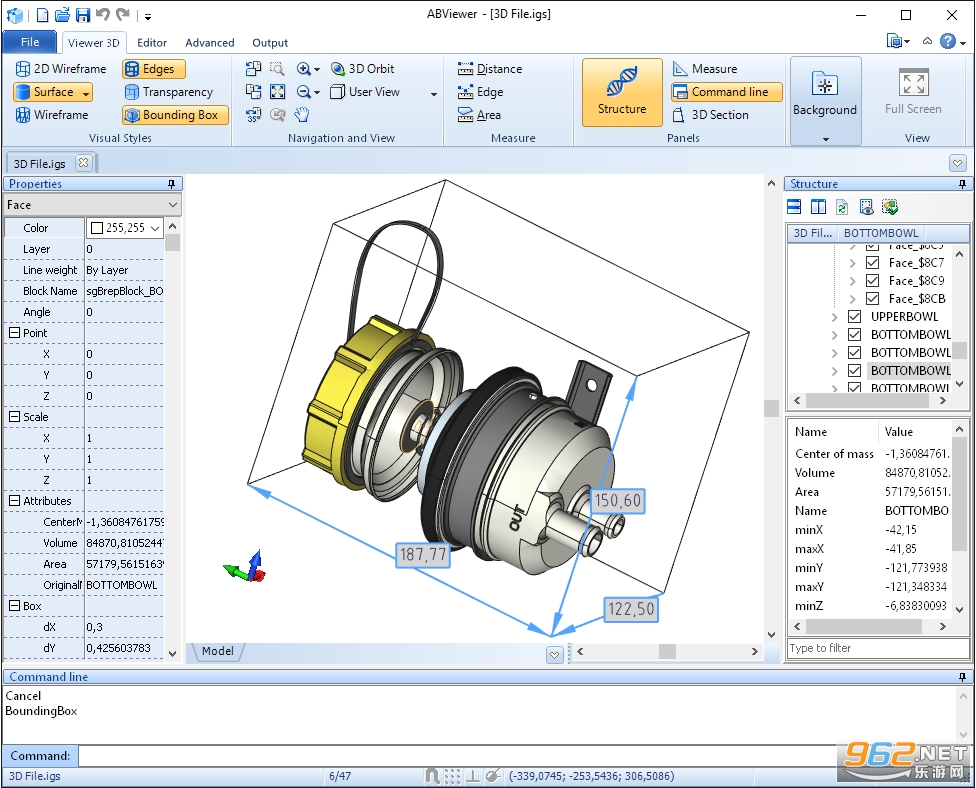Select the Model layout tab
Image resolution: width=976 pixels, height=788 pixels.
click(218, 651)
